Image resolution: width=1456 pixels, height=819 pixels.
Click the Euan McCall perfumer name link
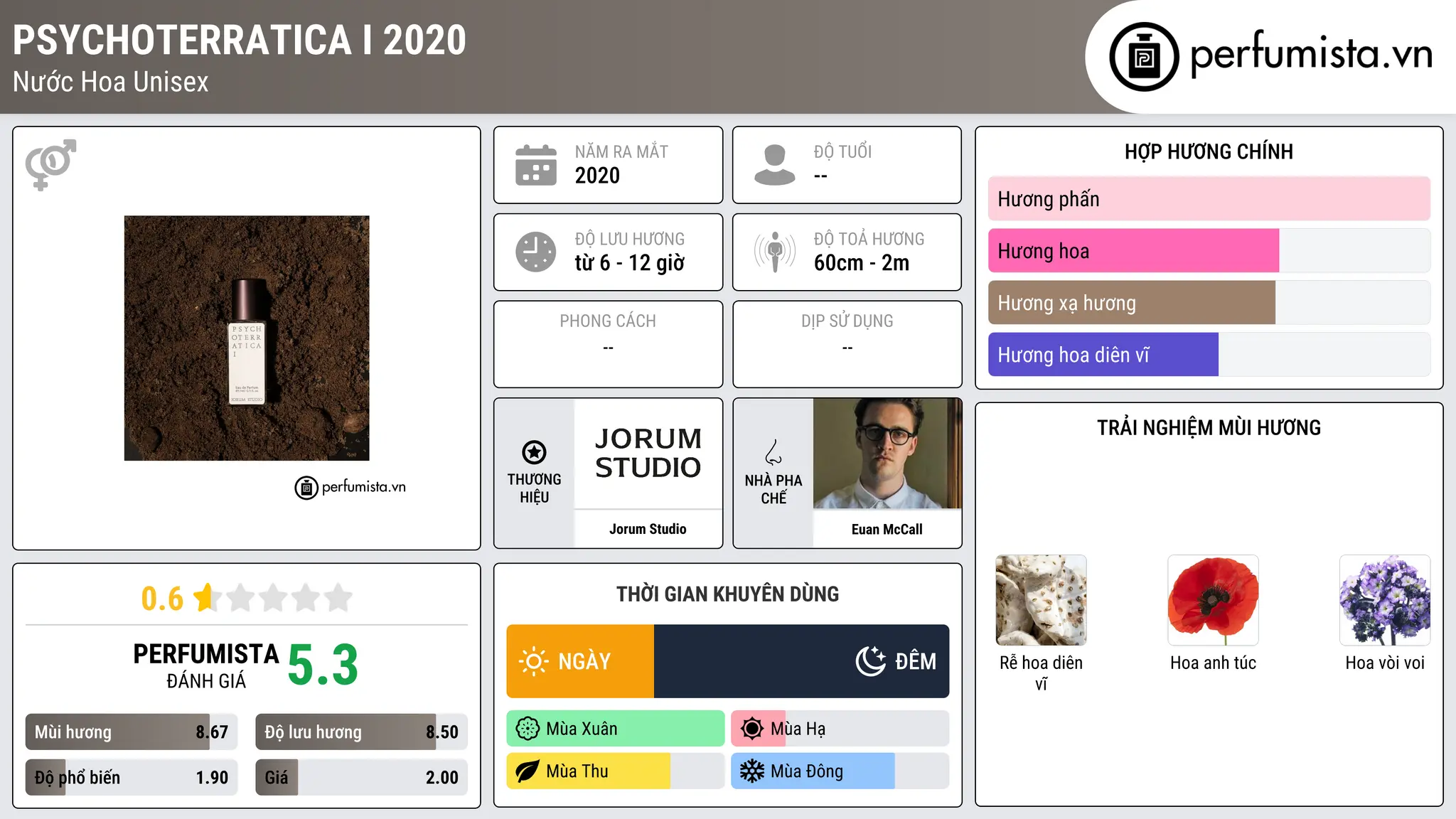point(887,530)
